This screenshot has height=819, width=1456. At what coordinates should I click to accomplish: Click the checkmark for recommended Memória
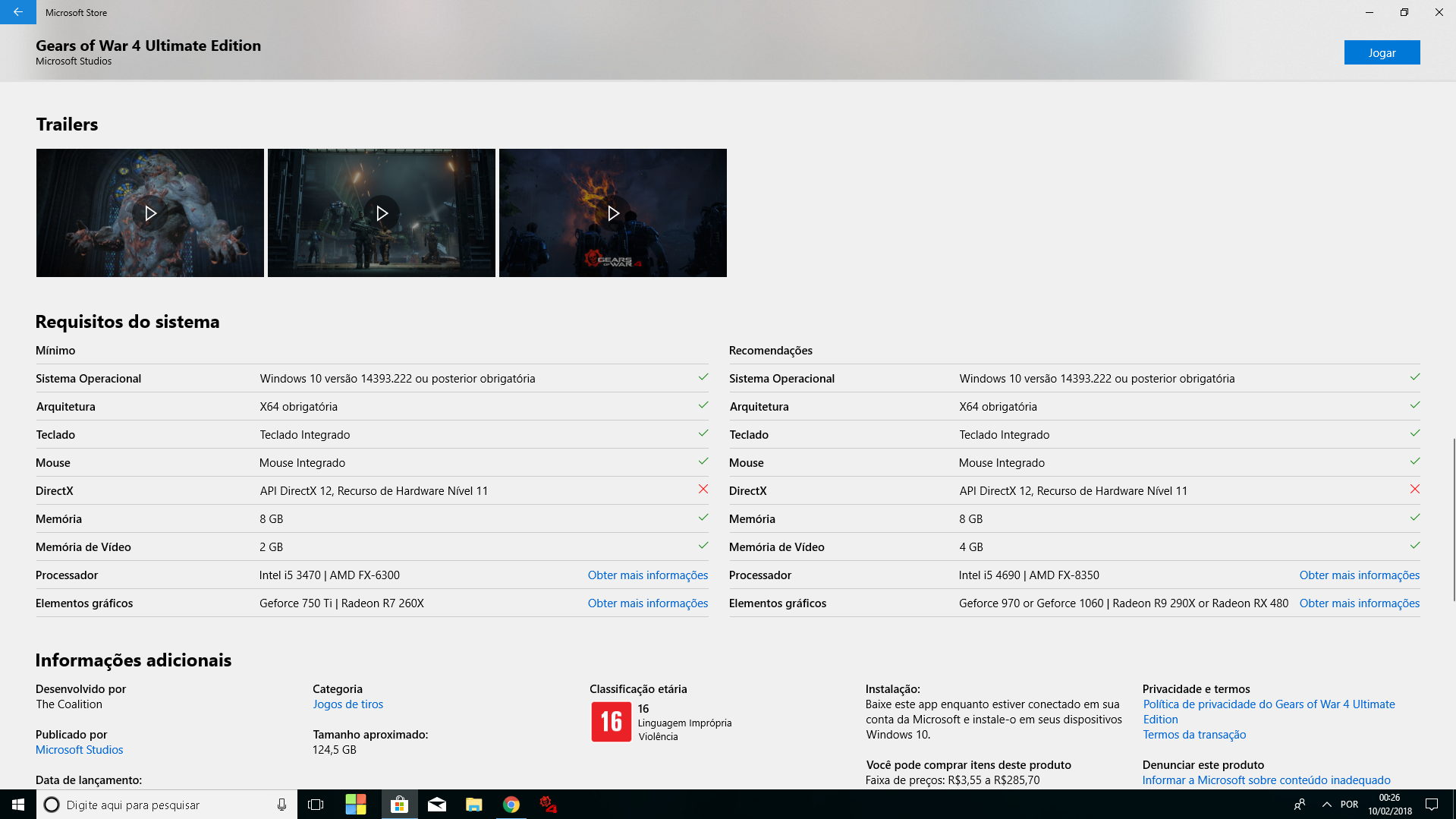(1415, 518)
